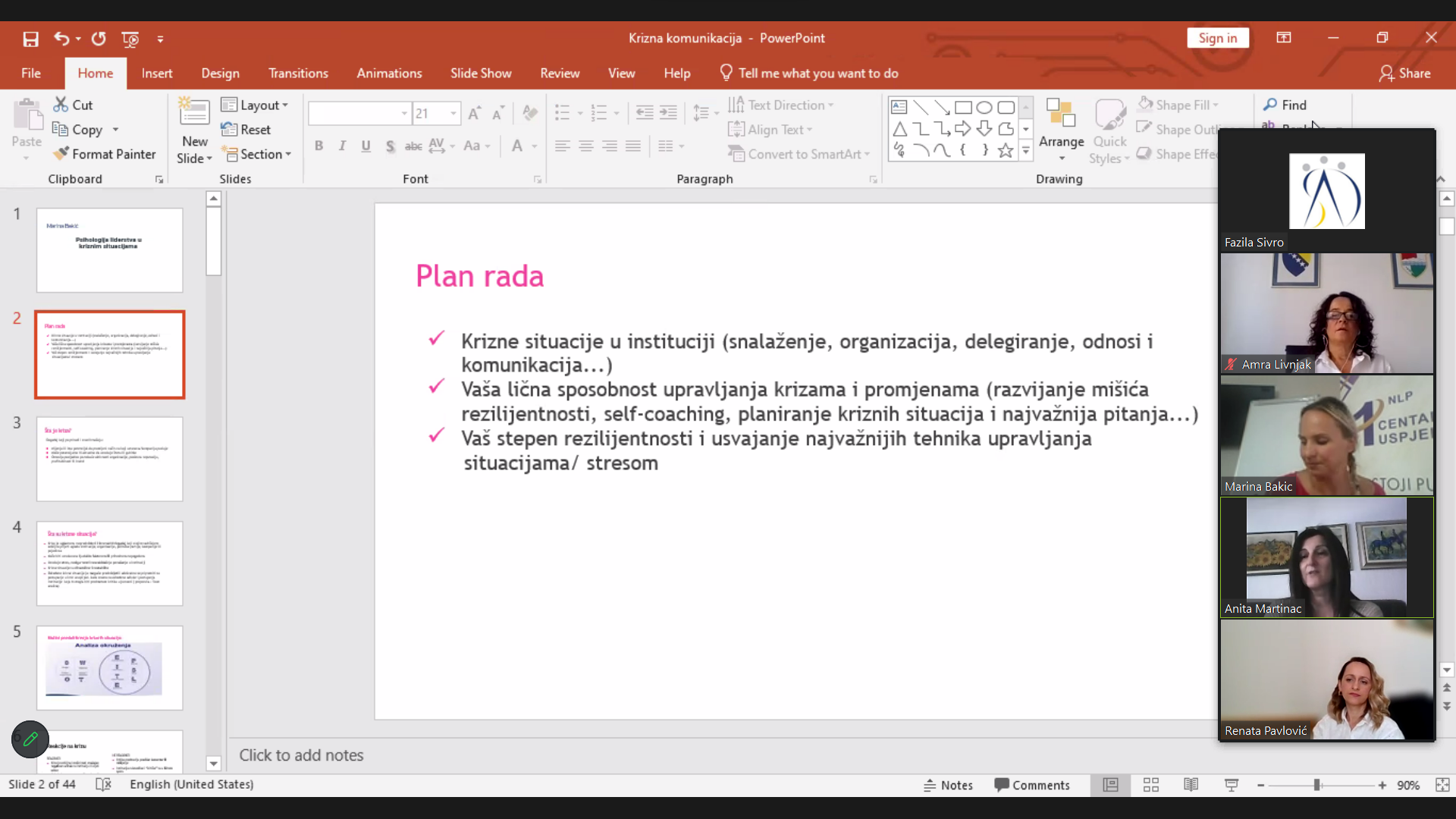Open line spacing options
Image resolution: width=1456 pixels, height=819 pixels.
pos(705,113)
